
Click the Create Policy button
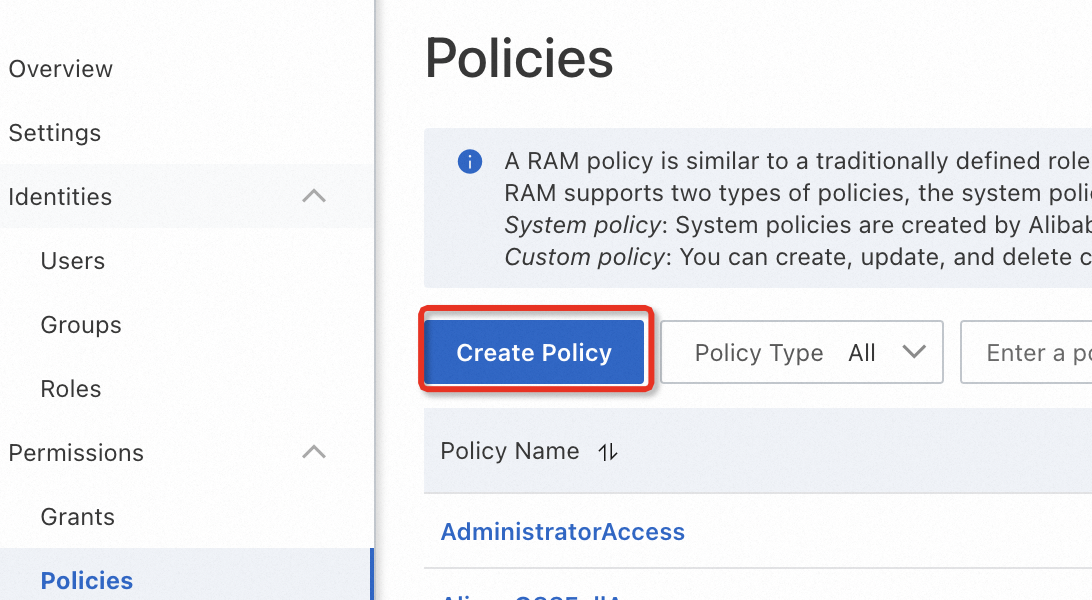point(534,353)
